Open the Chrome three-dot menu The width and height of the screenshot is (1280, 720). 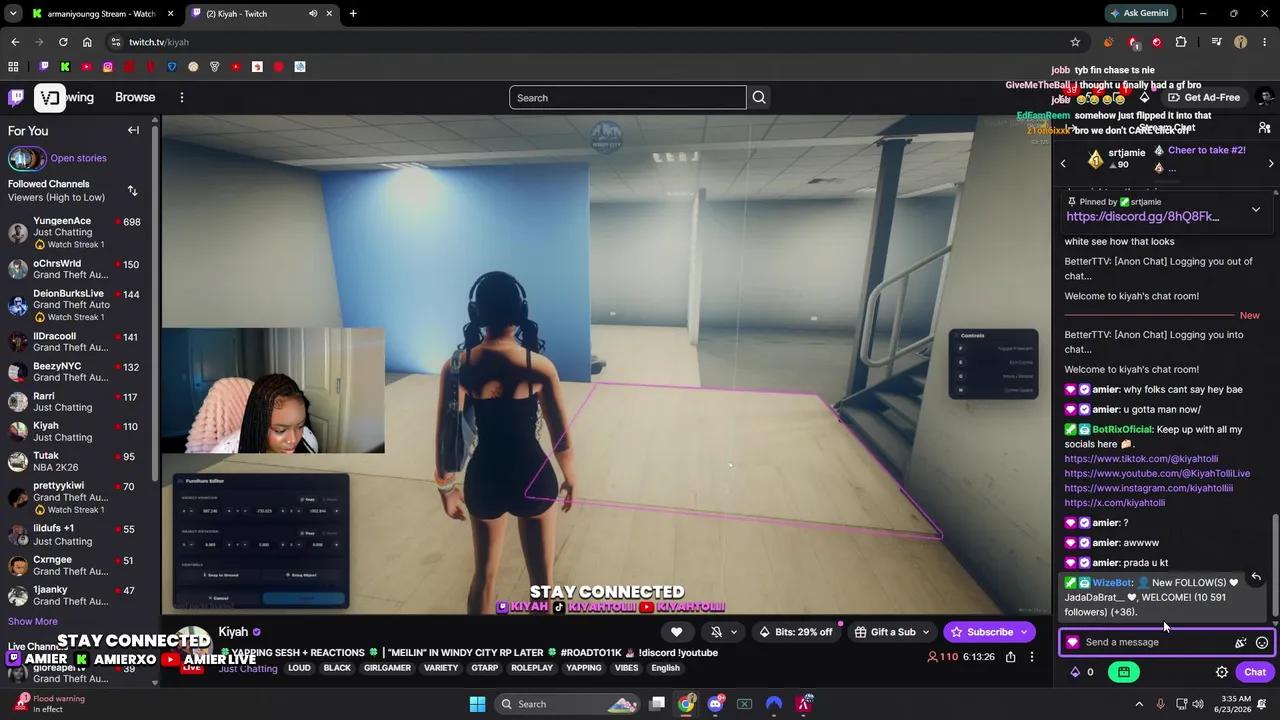[x=1264, y=42]
